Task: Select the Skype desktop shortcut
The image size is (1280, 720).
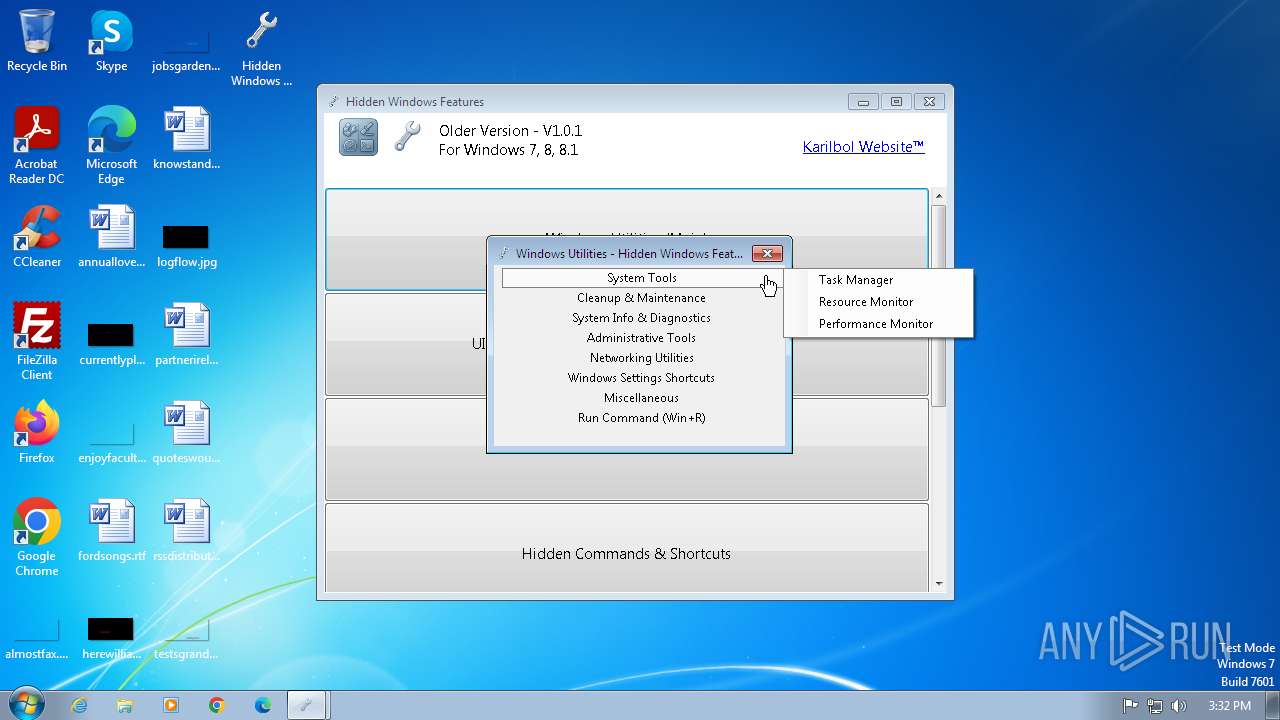Action: [111, 41]
